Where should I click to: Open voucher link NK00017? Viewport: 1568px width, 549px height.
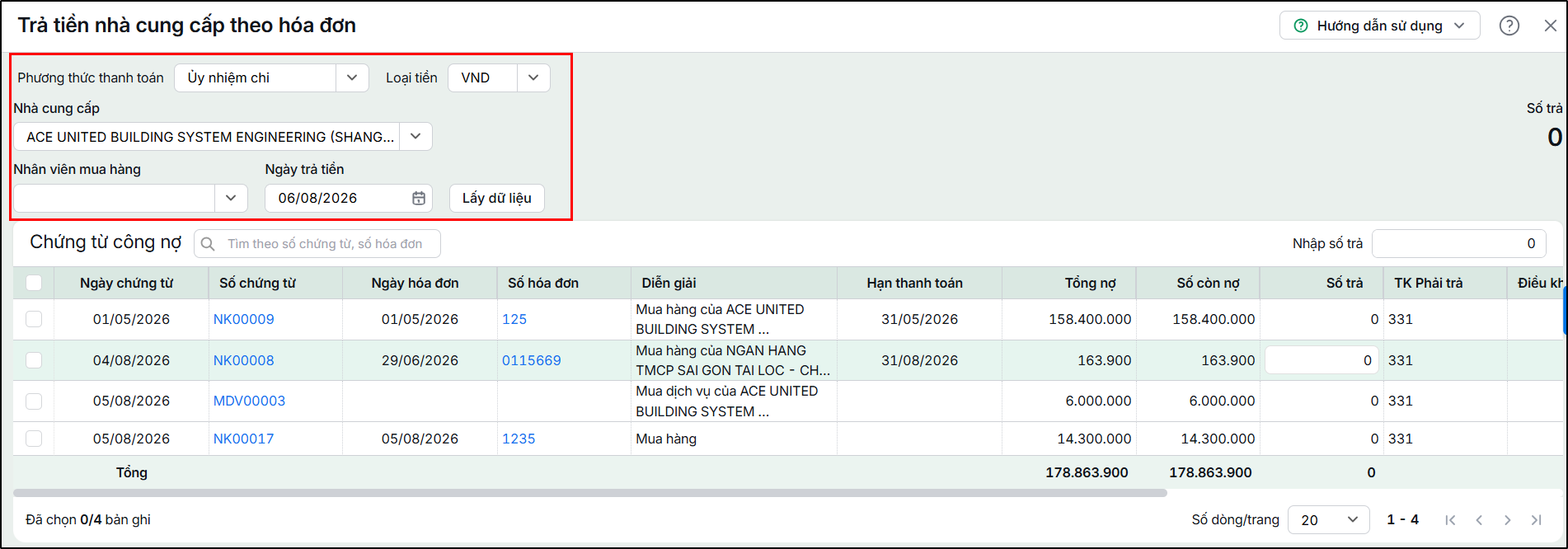point(243,439)
